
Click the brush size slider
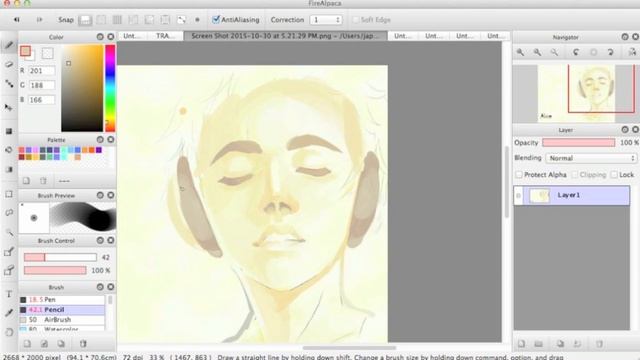click(x=60, y=257)
